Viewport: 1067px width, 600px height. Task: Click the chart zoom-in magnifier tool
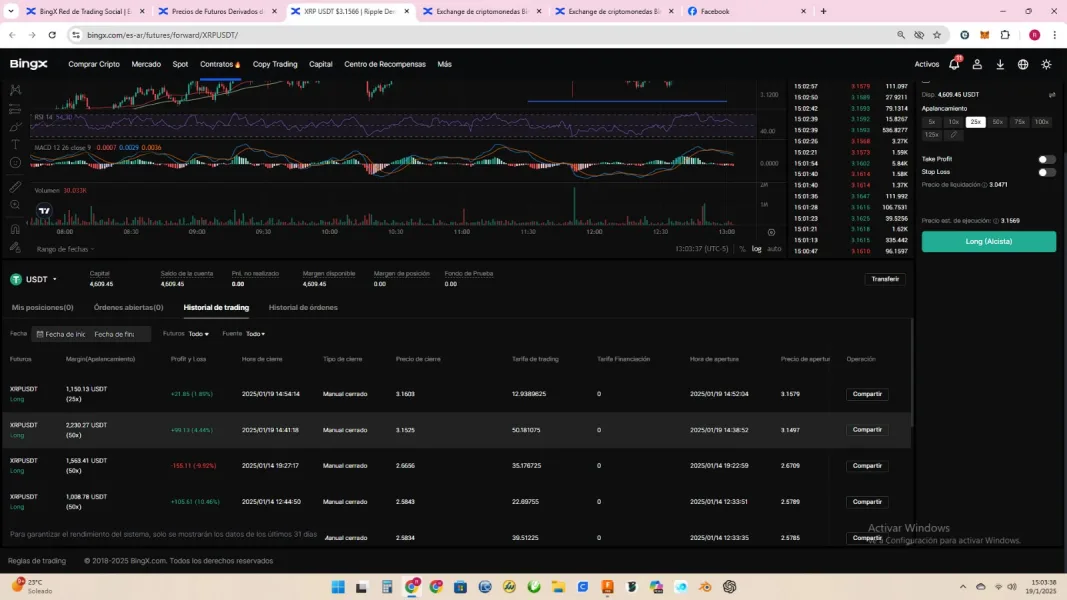(x=15, y=205)
